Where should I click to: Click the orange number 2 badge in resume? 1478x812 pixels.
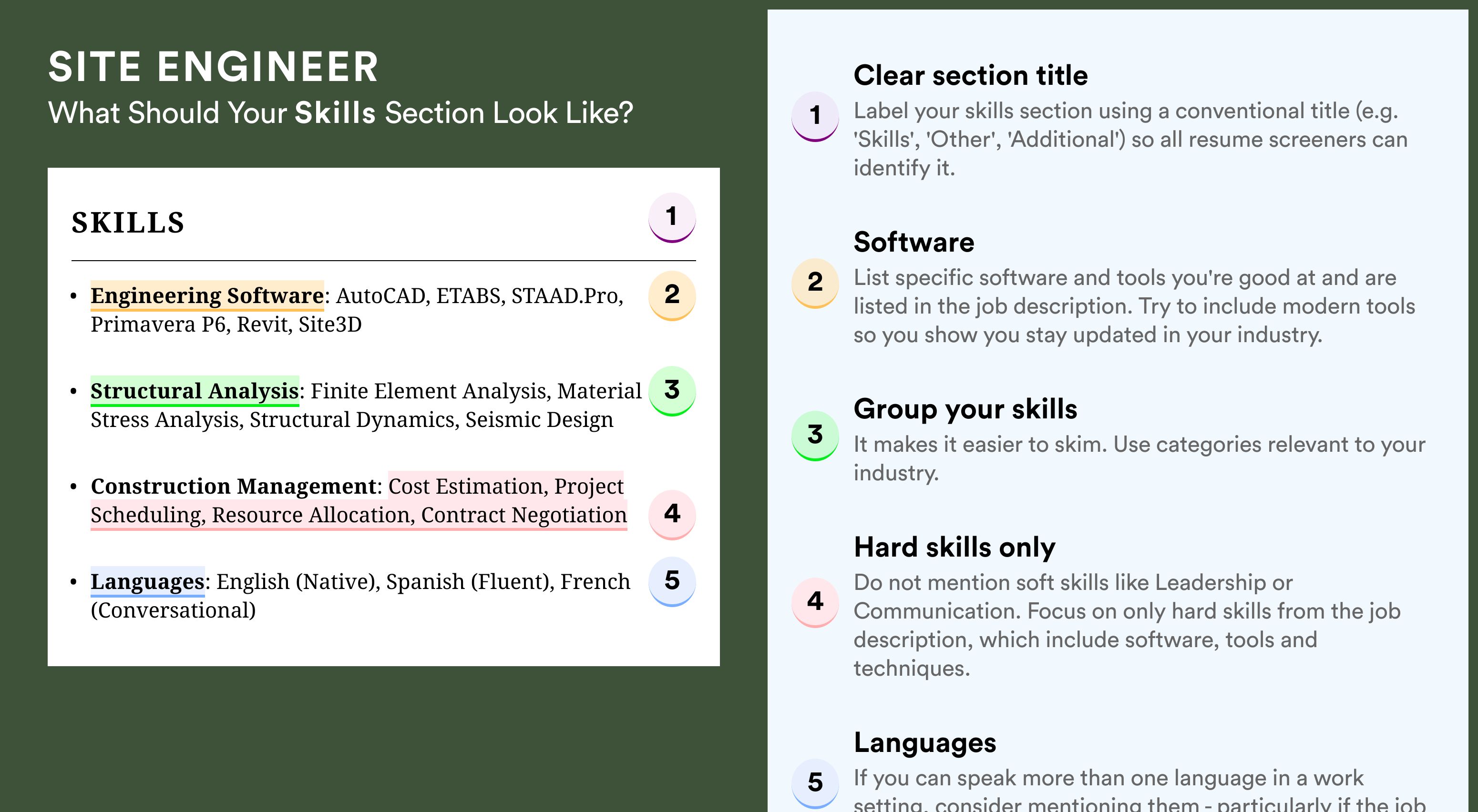pos(672,295)
